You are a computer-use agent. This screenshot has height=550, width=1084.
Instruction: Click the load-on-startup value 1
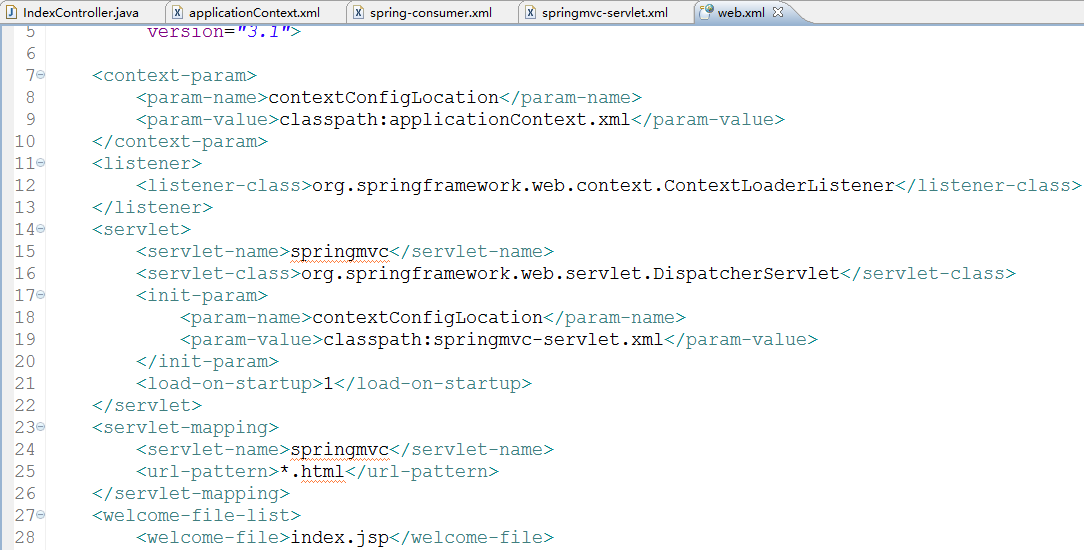click(328, 383)
